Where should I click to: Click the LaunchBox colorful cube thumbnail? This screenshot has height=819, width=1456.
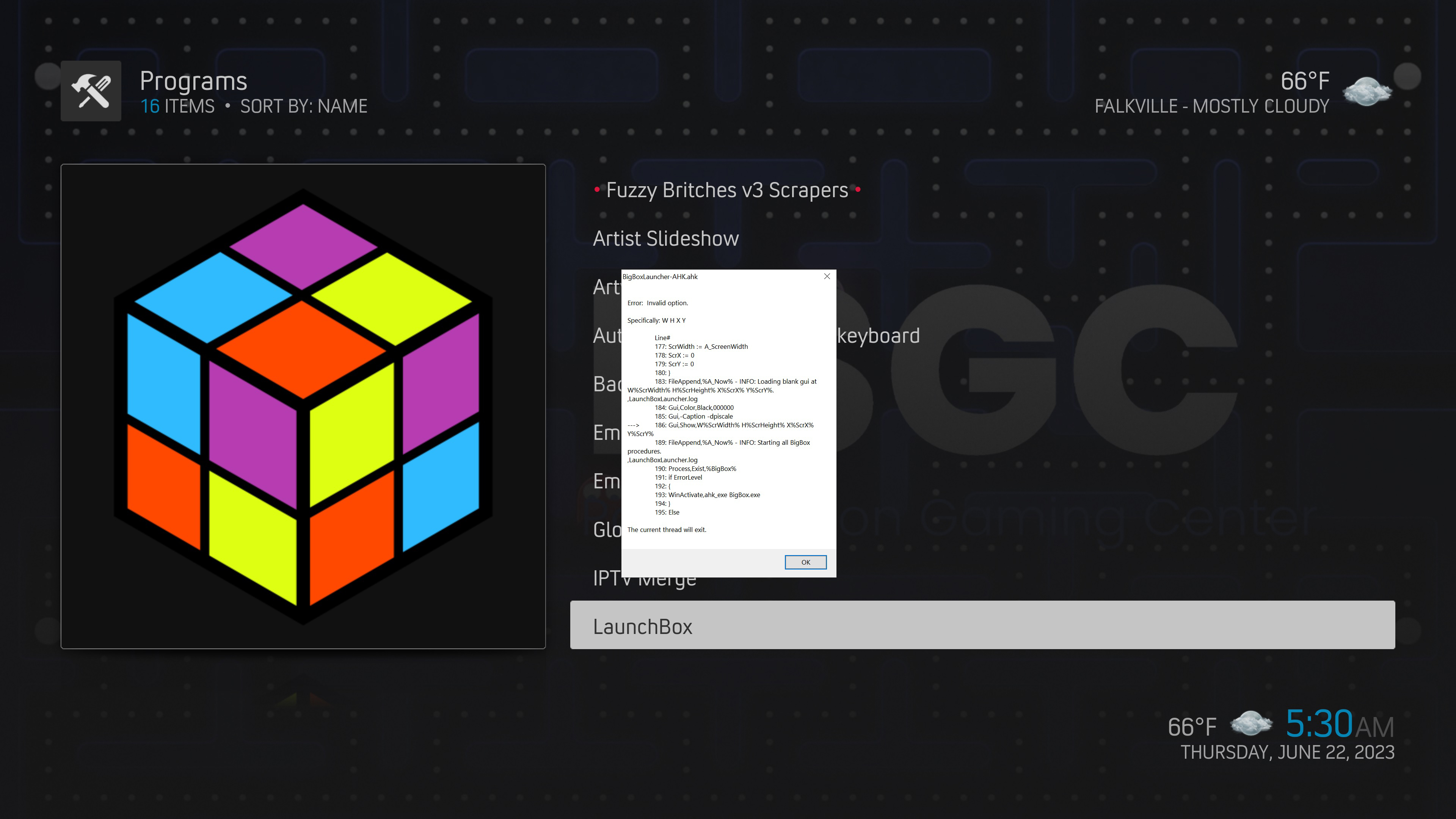pos(303,406)
